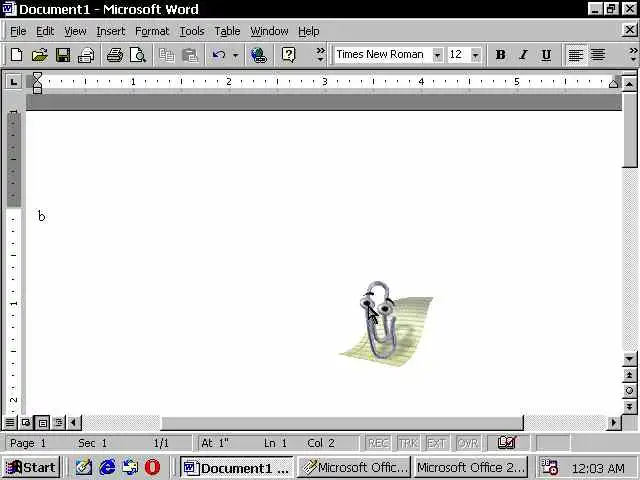Switch to Outline View

58,423
